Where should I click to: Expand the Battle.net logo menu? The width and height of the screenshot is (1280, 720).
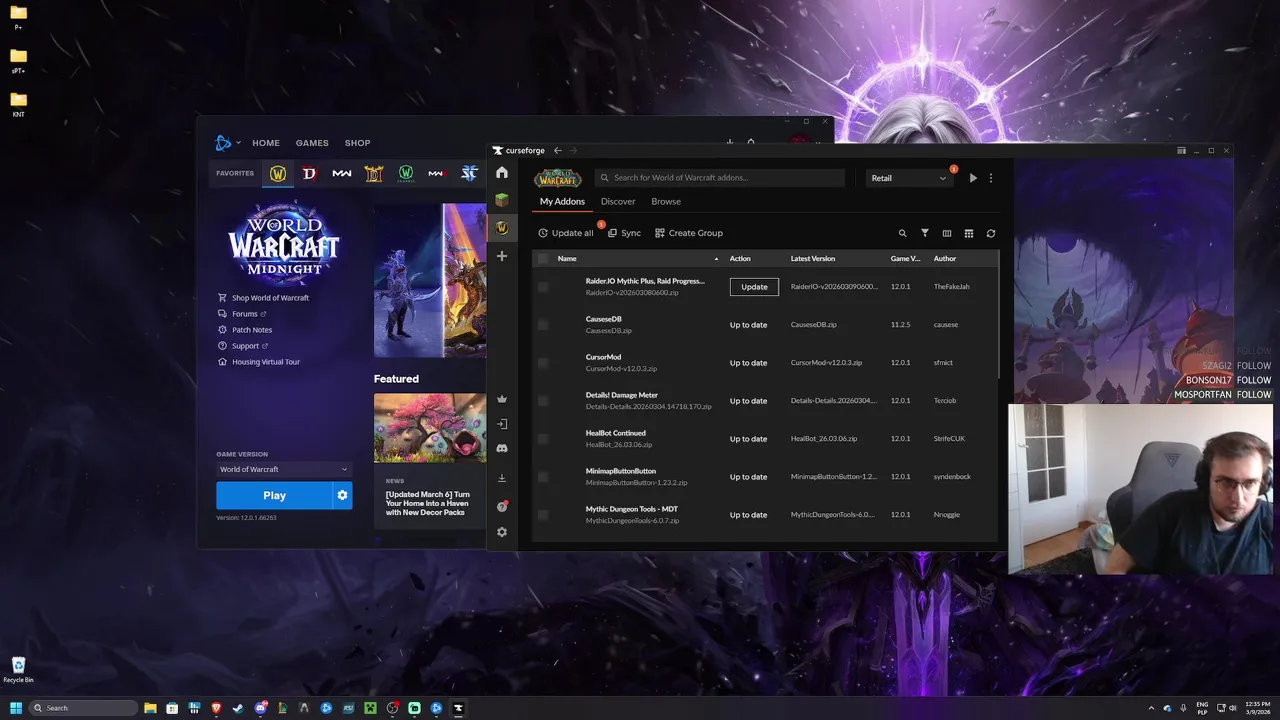tap(227, 143)
